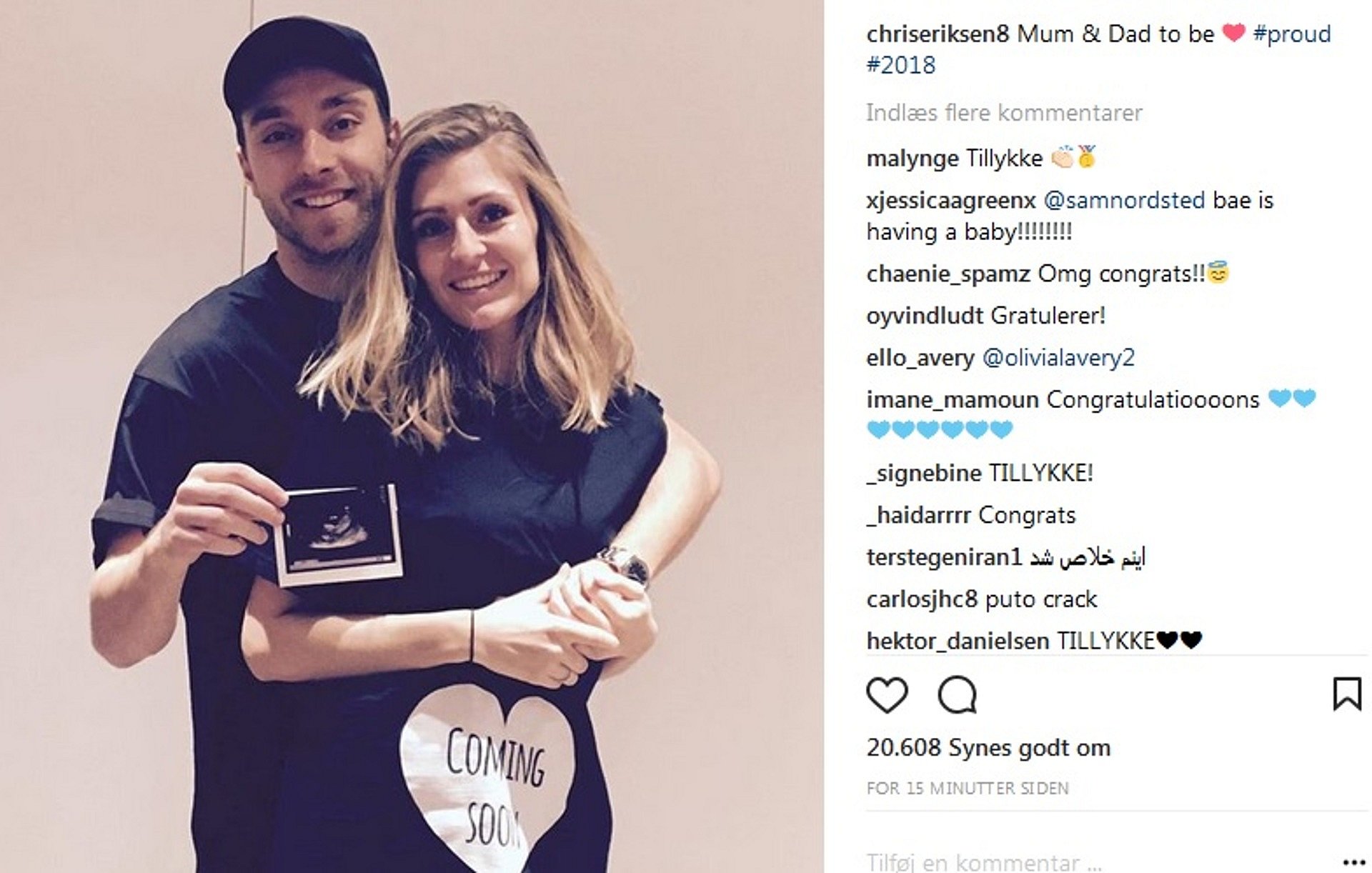Open the #proud hashtag

pos(1292,34)
